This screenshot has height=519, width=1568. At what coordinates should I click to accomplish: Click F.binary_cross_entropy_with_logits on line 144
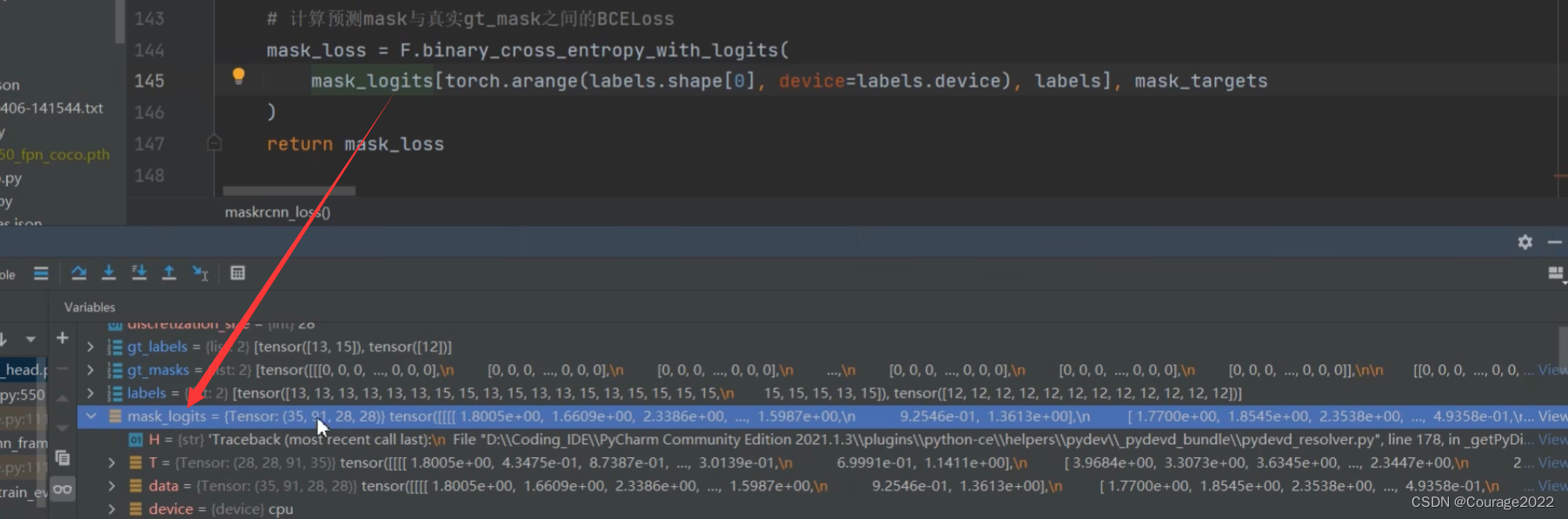589,50
